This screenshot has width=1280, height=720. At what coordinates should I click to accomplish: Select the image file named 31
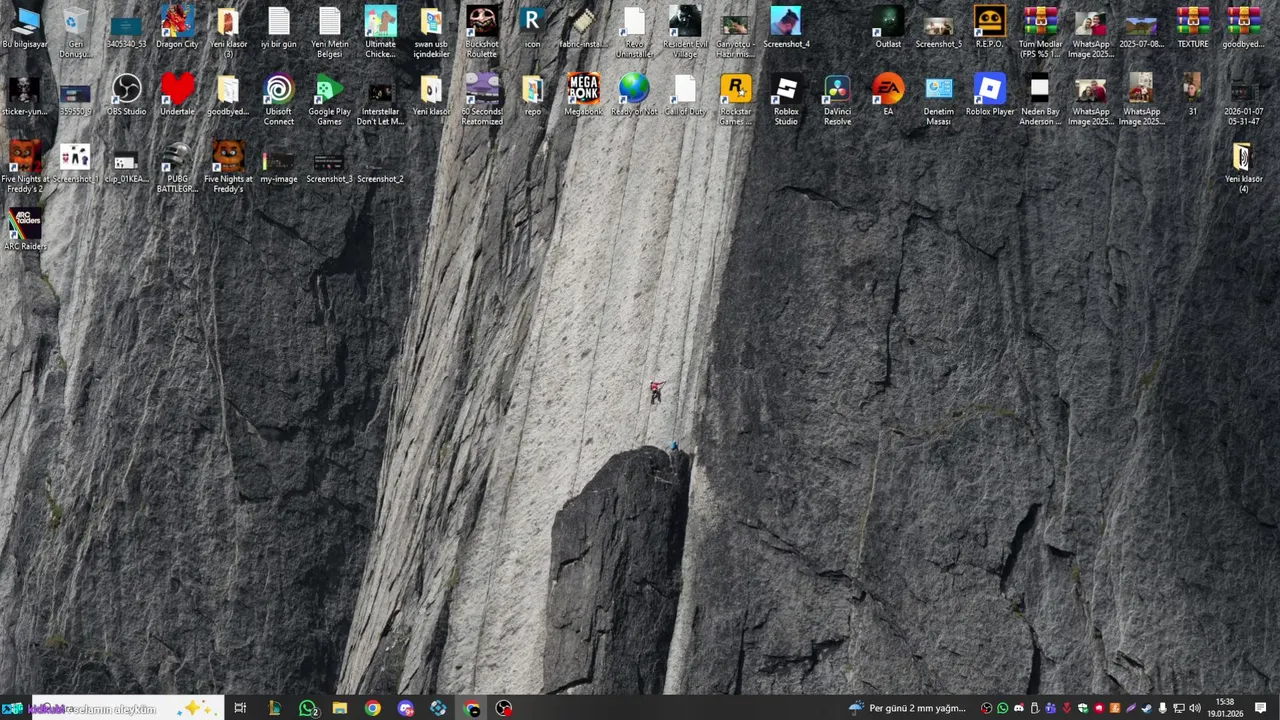(1192, 95)
